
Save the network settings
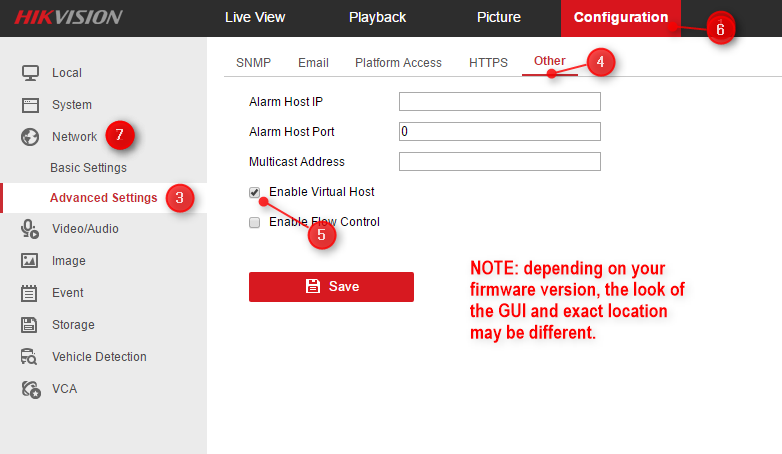(x=331, y=287)
